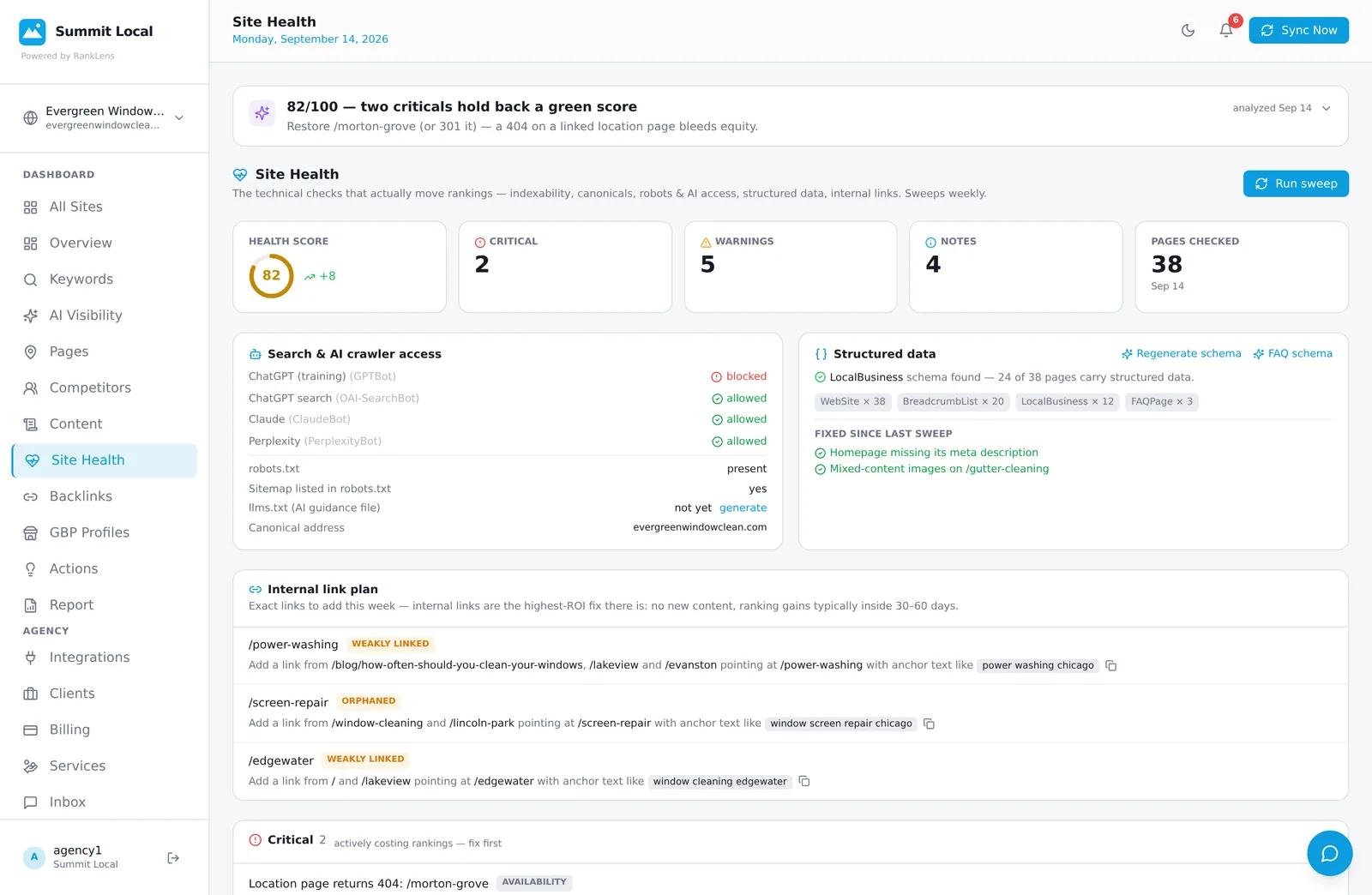Click the Pages pin icon
The image size is (1372, 895).
(31, 351)
